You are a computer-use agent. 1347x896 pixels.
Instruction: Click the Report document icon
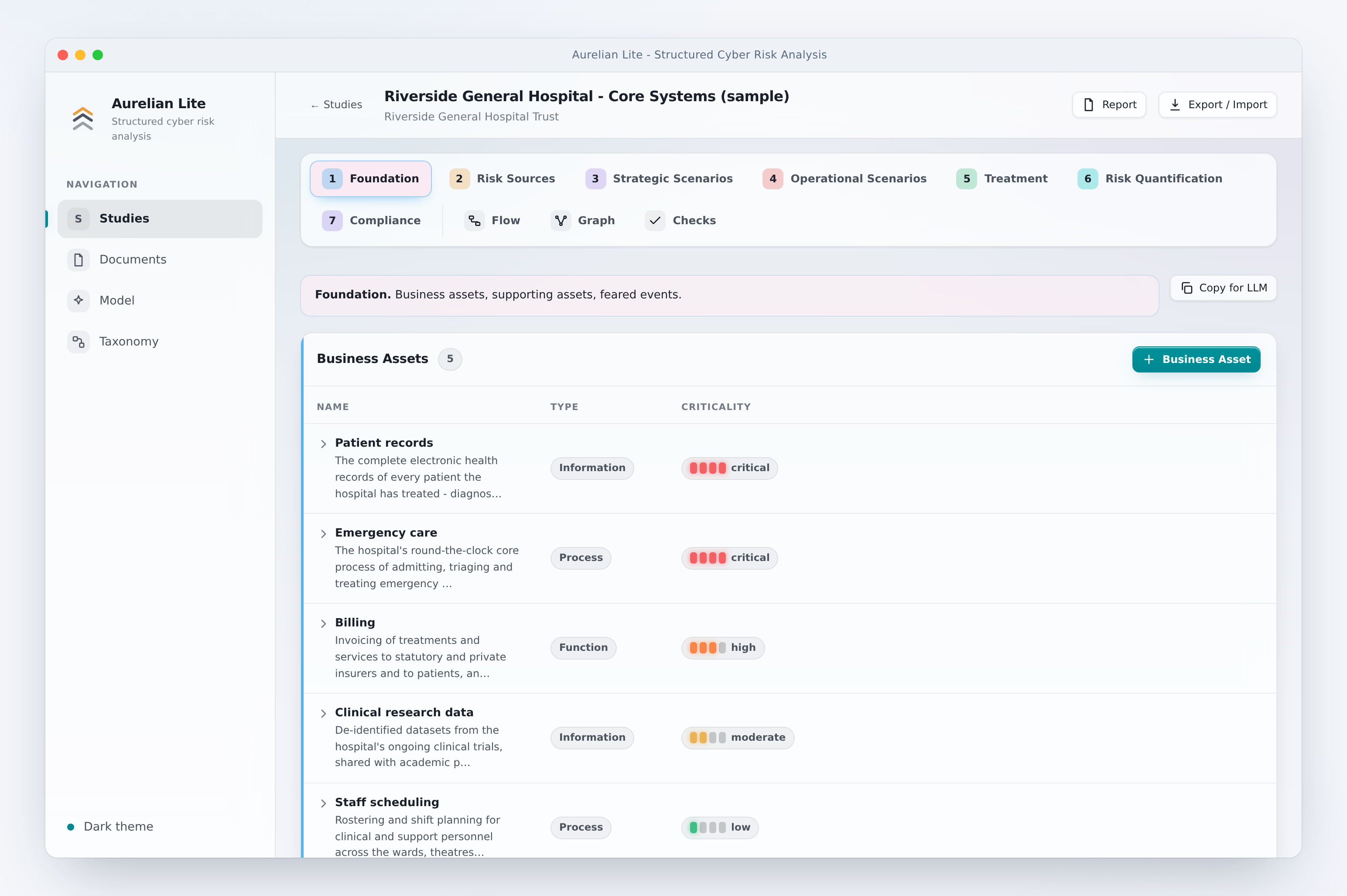pyautogui.click(x=1089, y=105)
